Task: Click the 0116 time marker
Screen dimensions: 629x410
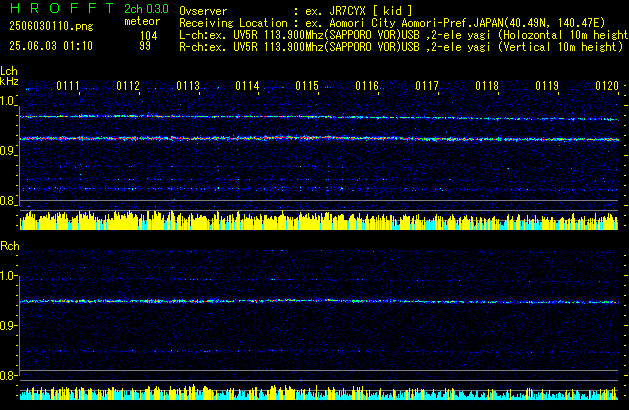Action: click(367, 86)
